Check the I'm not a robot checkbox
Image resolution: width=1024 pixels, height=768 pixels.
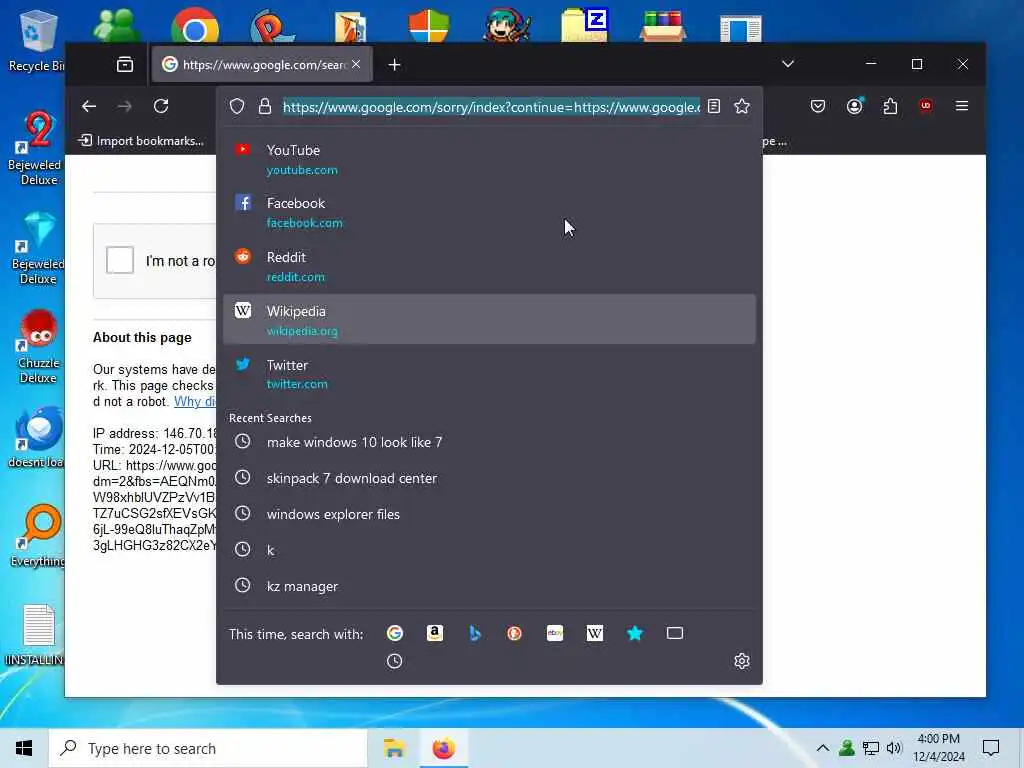tap(120, 260)
